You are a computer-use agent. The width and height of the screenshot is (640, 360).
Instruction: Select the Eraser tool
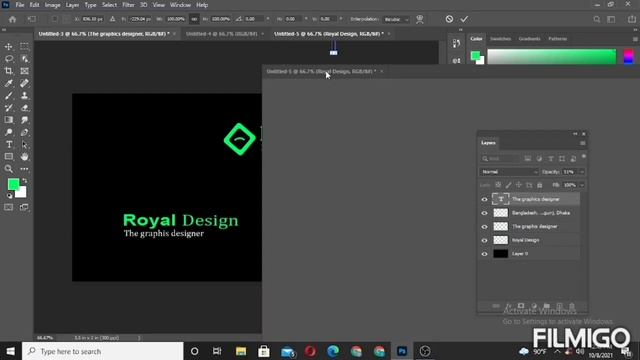pyautogui.click(x=24, y=108)
